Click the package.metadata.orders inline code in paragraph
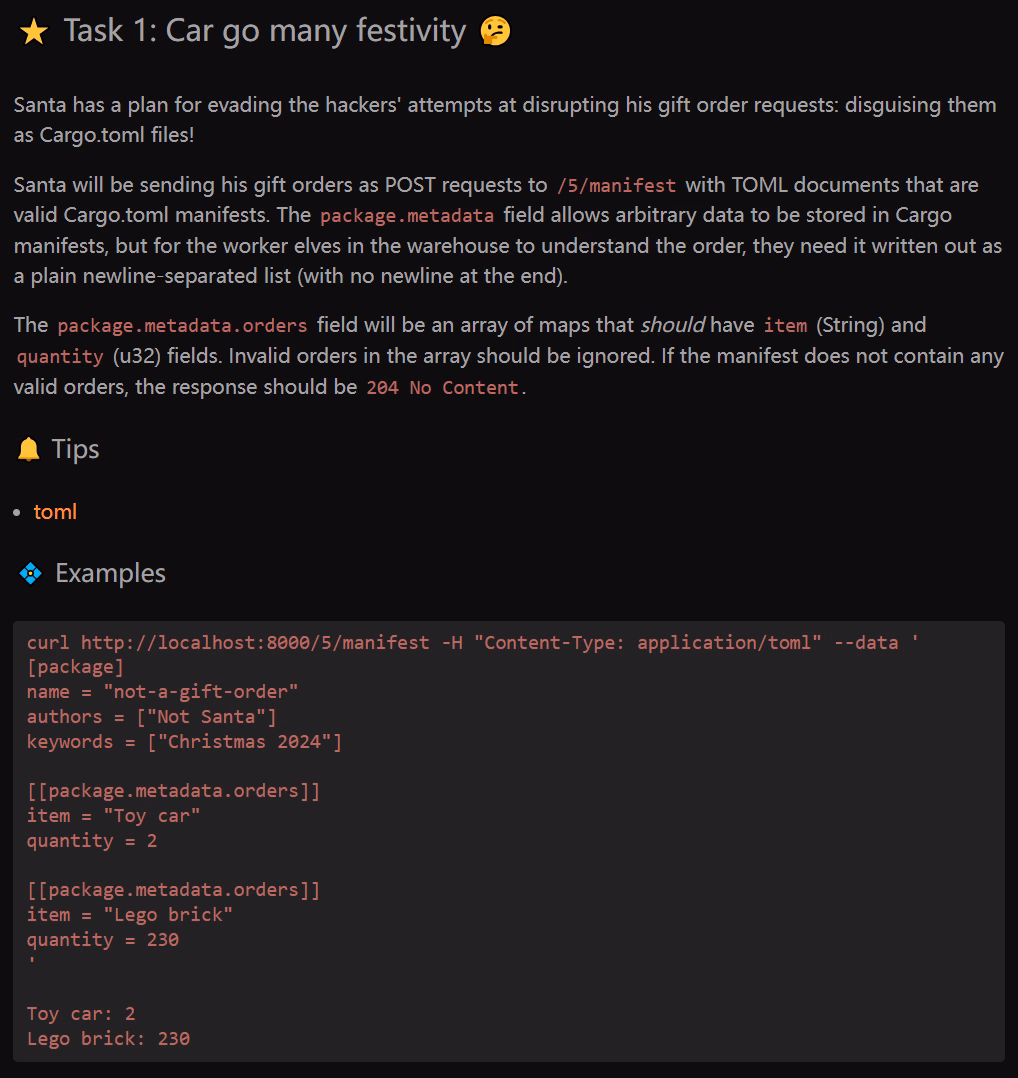 pyautogui.click(x=182, y=326)
